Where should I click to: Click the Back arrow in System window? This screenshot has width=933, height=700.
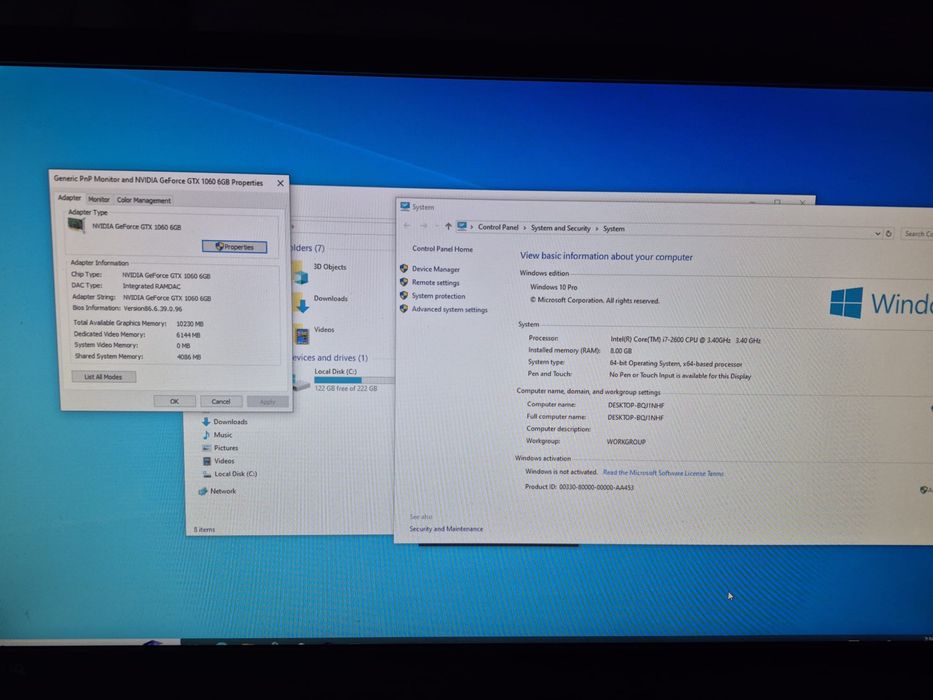pyautogui.click(x=407, y=226)
